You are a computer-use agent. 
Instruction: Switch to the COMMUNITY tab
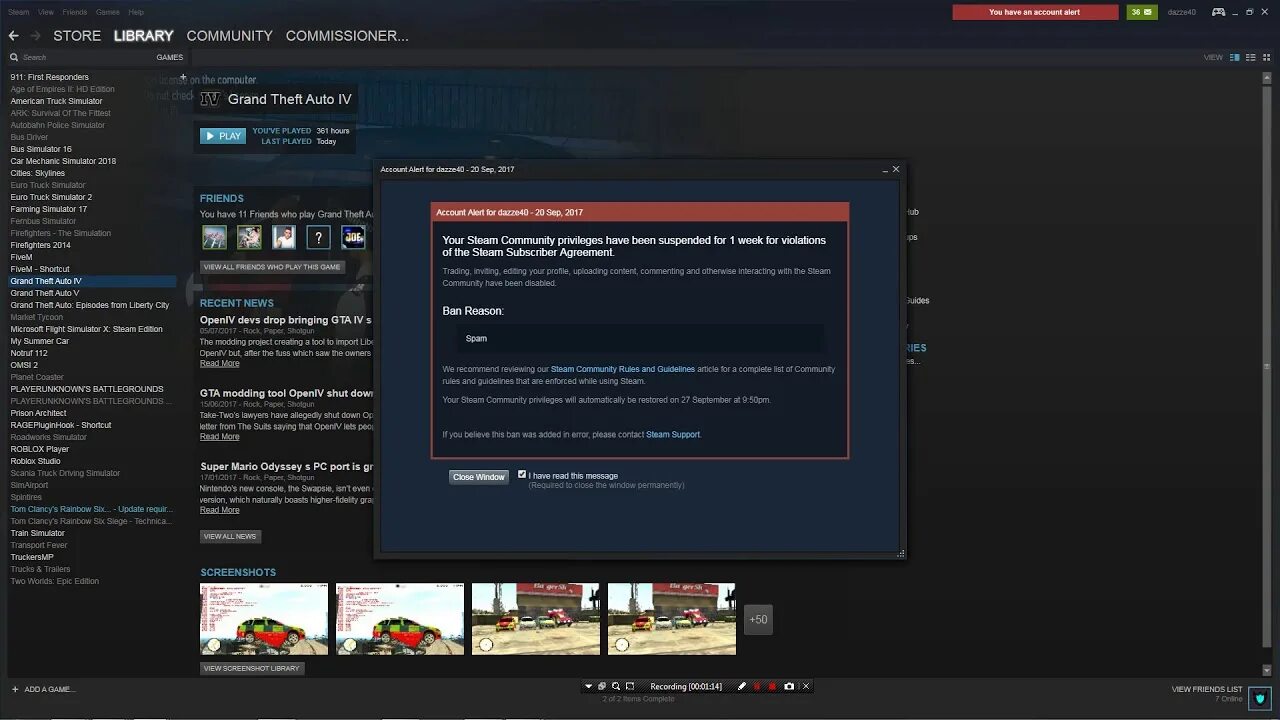click(229, 36)
